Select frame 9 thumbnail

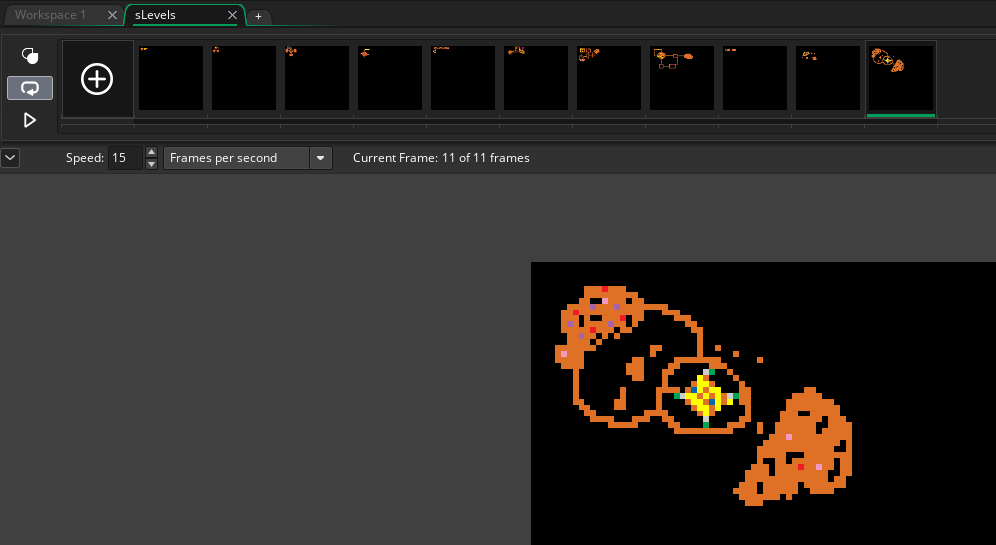pos(755,77)
